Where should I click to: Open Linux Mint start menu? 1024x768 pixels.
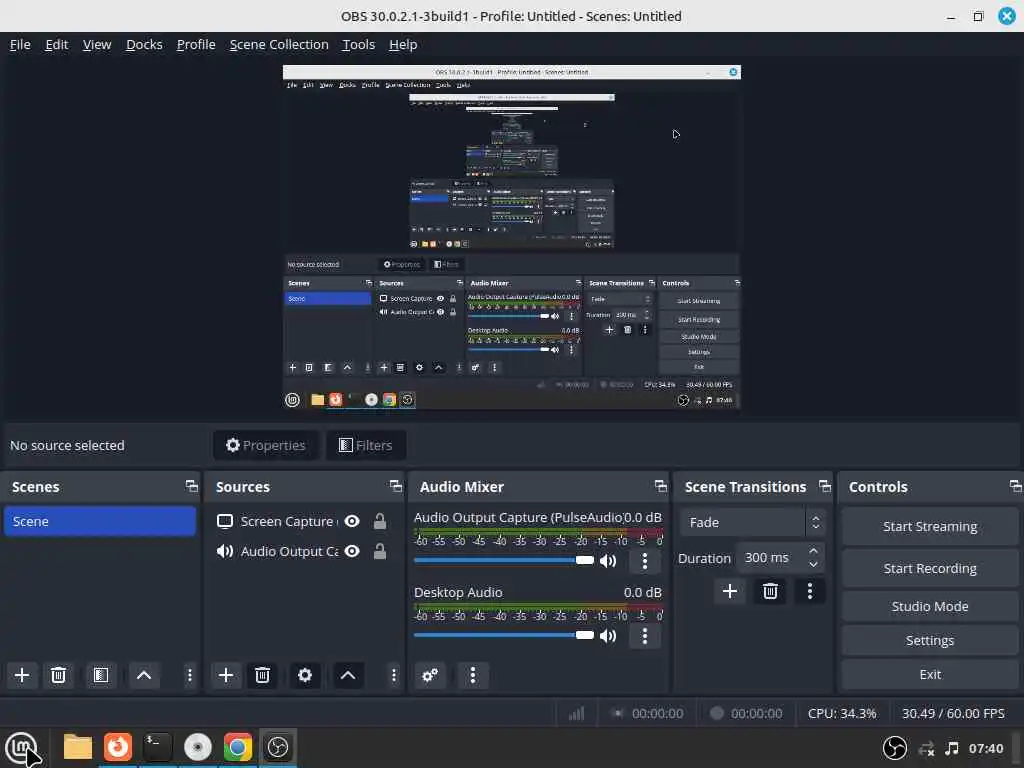click(22, 747)
